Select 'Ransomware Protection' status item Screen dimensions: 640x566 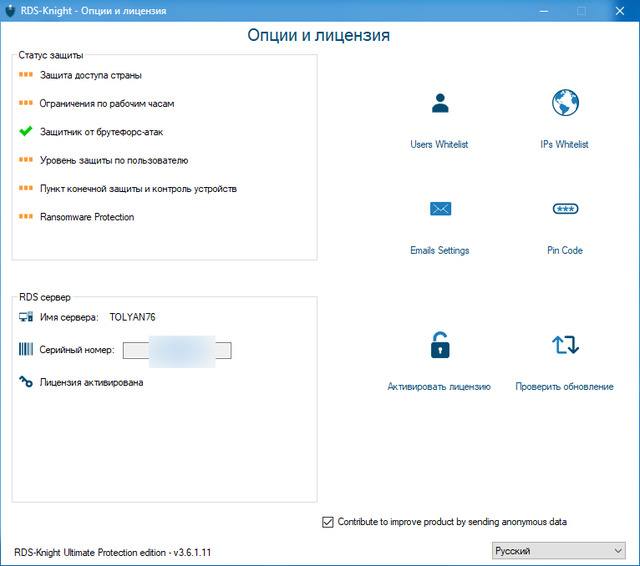click(87, 217)
